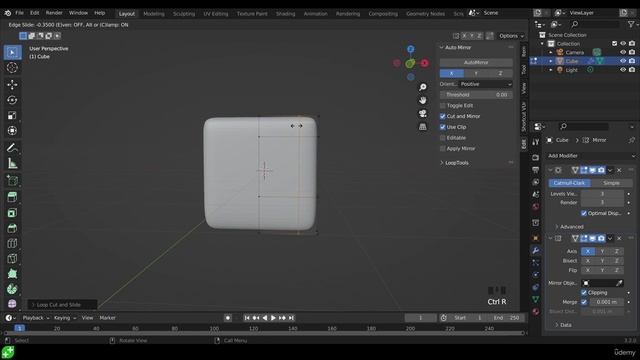Choose the Scale tool
Screen dimensions: 640x360
click(12, 116)
